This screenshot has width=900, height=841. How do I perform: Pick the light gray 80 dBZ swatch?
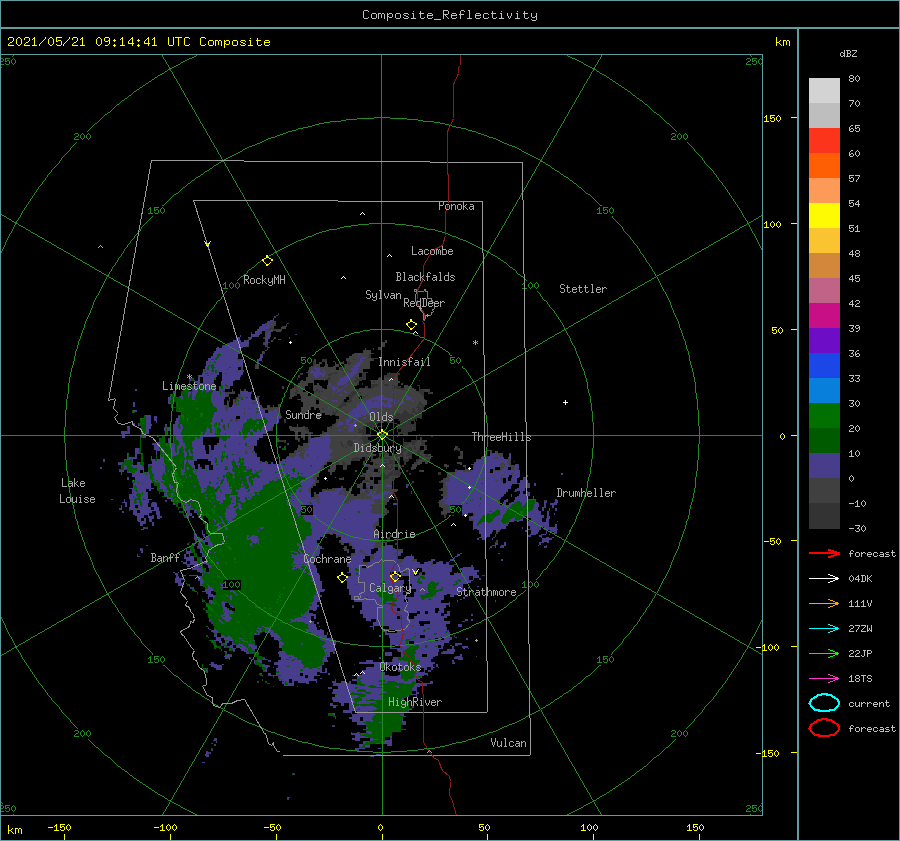click(x=824, y=90)
